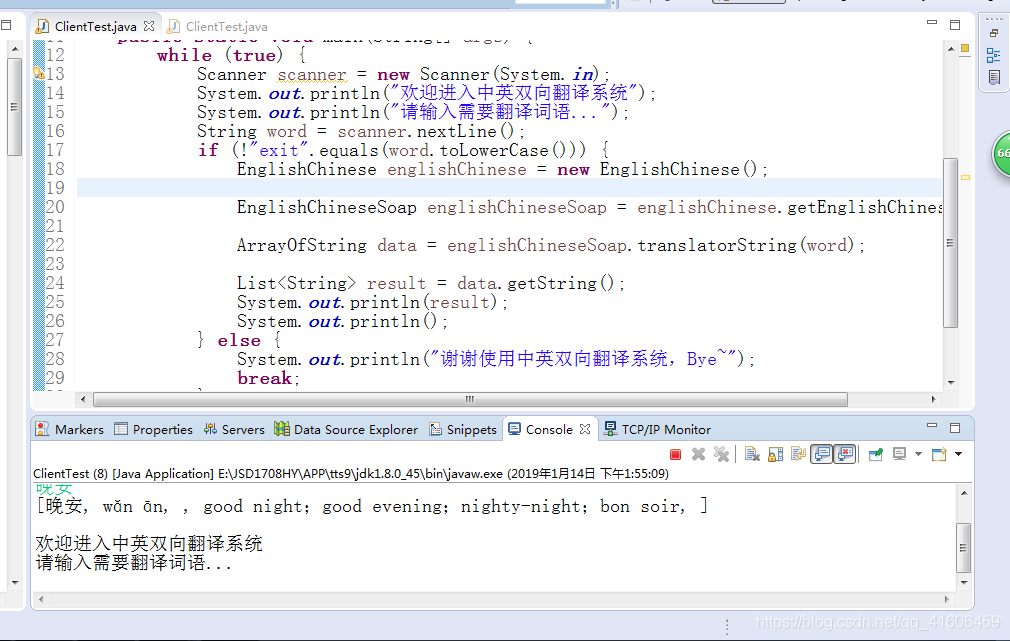The height and width of the screenshot is (641, 1010).
Task: Click the console input line after '请输入需要翻译词语...'
Action: tap(494, 580)
